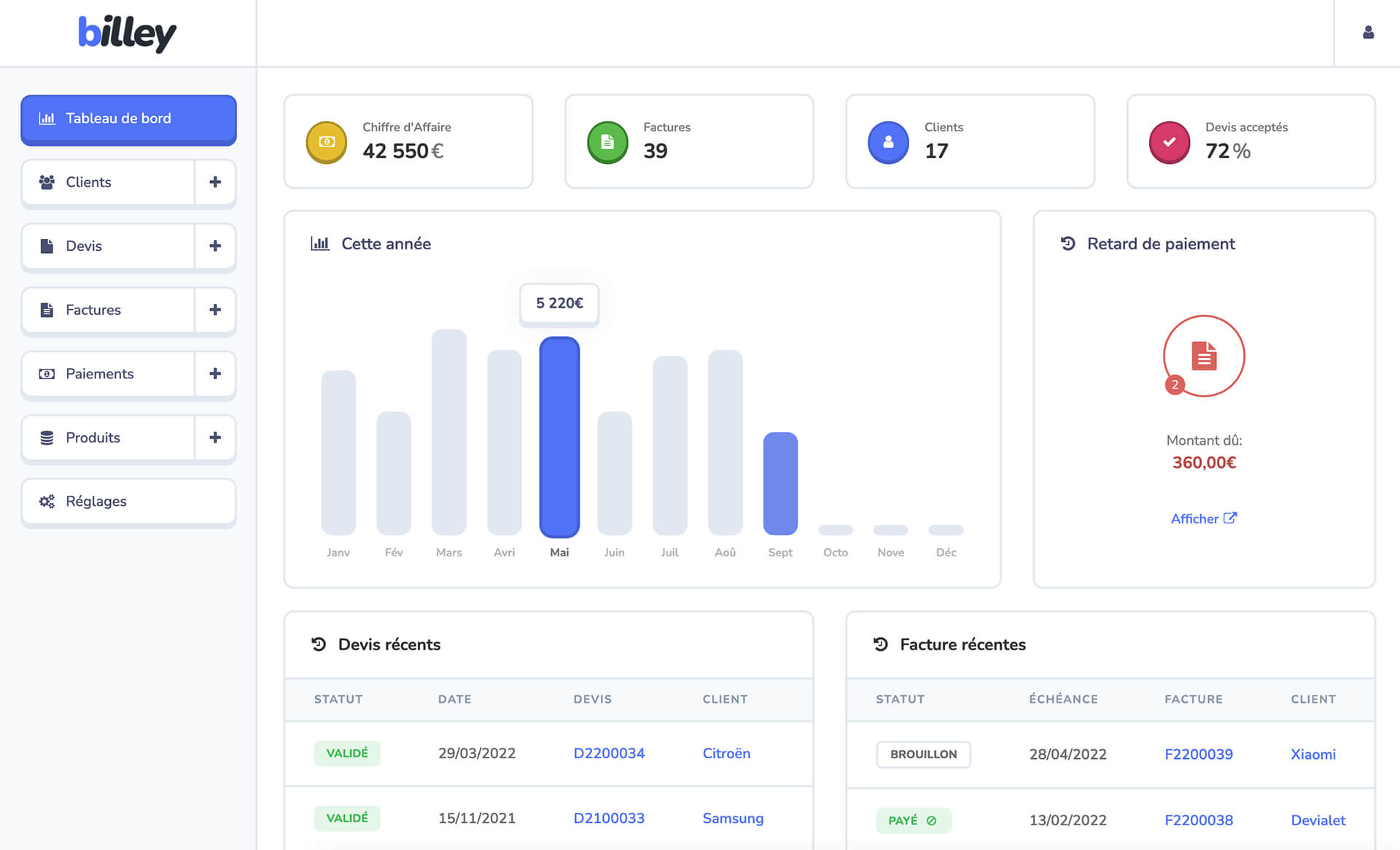Add a new client with plus icon

pyautogui.click(x=215, y=182)
